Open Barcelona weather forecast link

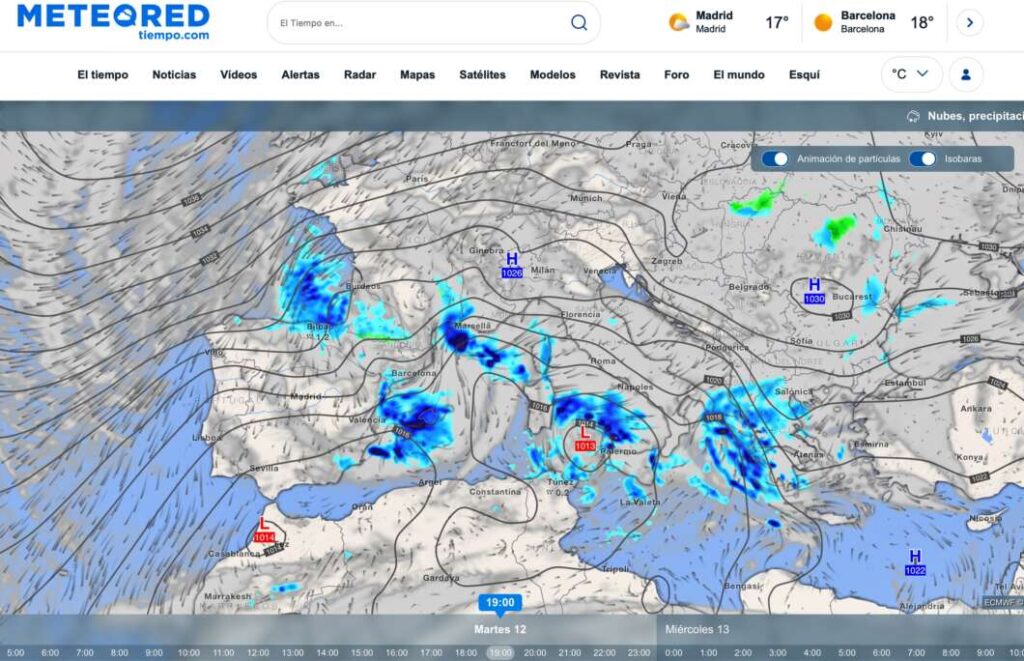[867, 22]
